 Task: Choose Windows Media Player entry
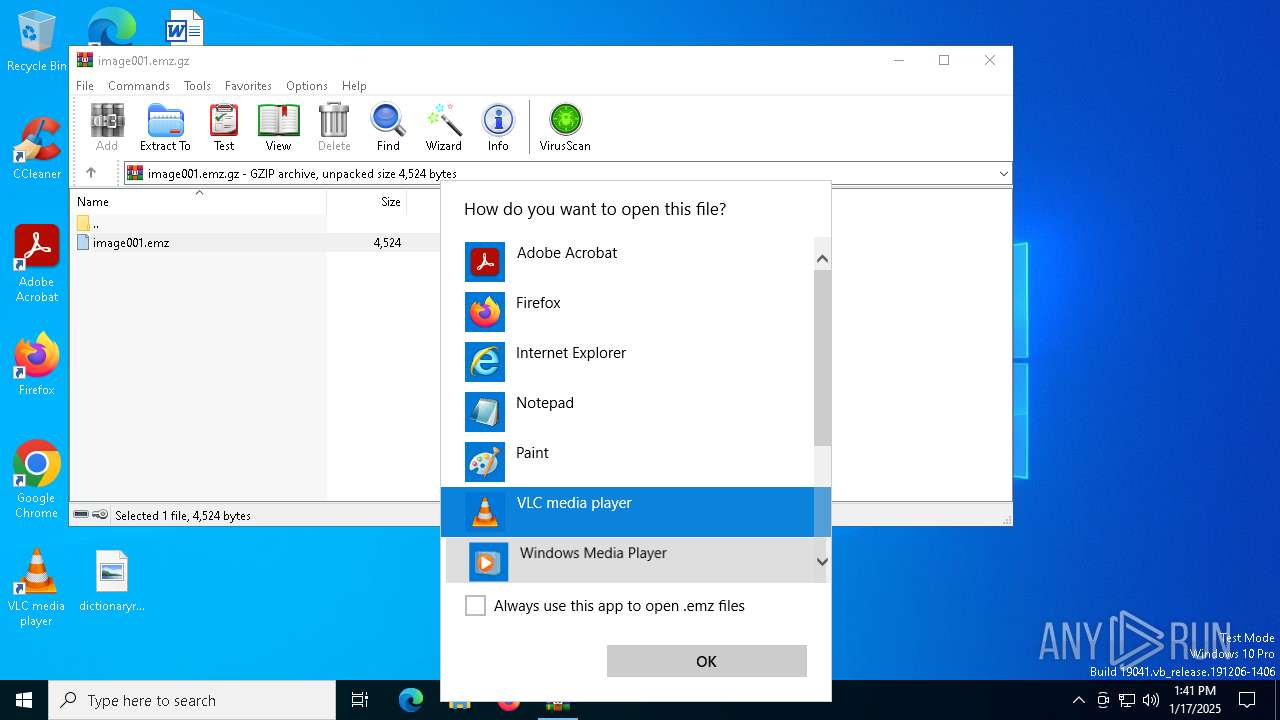click(628, 560)
